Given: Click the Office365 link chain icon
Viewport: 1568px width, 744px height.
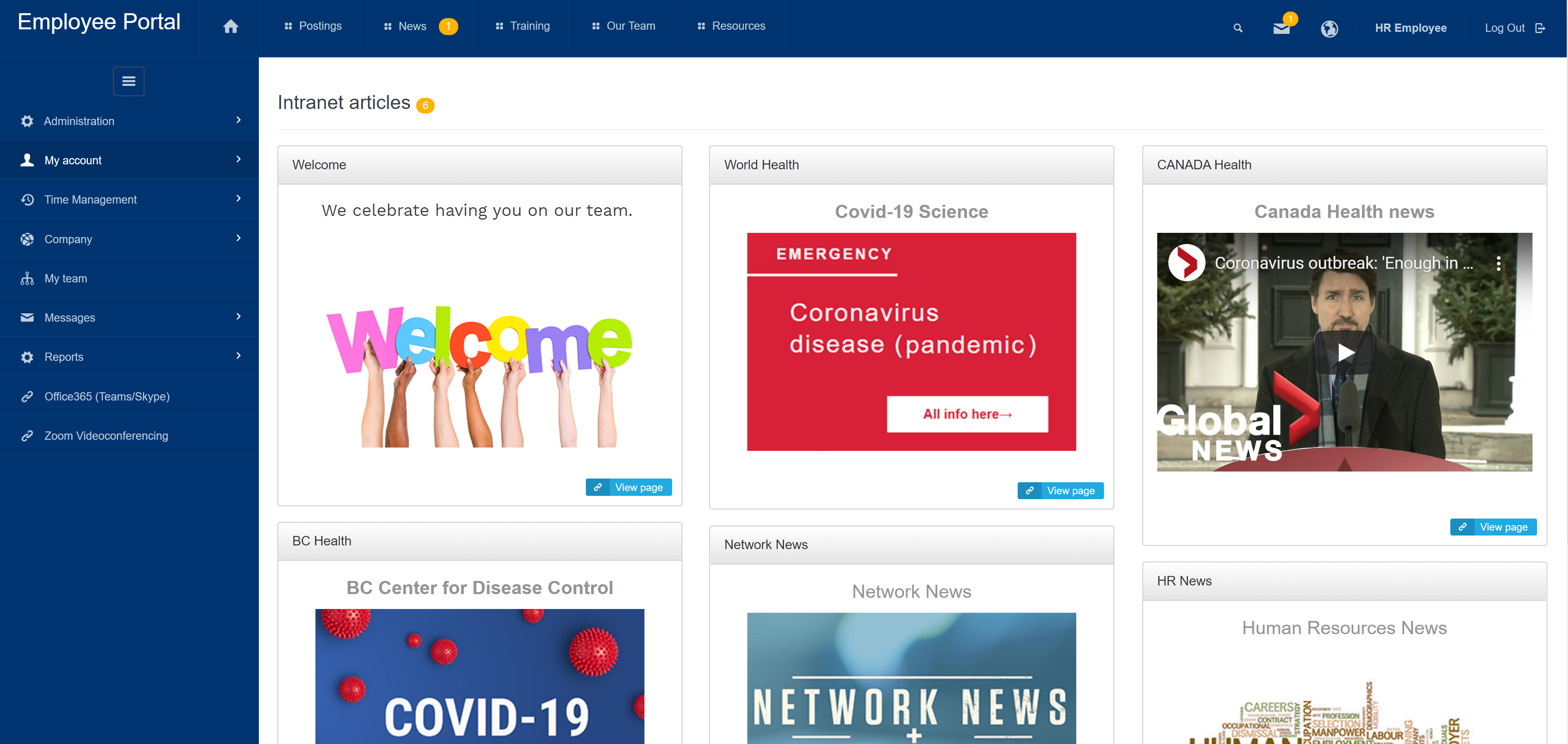Looking at the screenshot, I should pyautogui.click(x=27, y=396).
